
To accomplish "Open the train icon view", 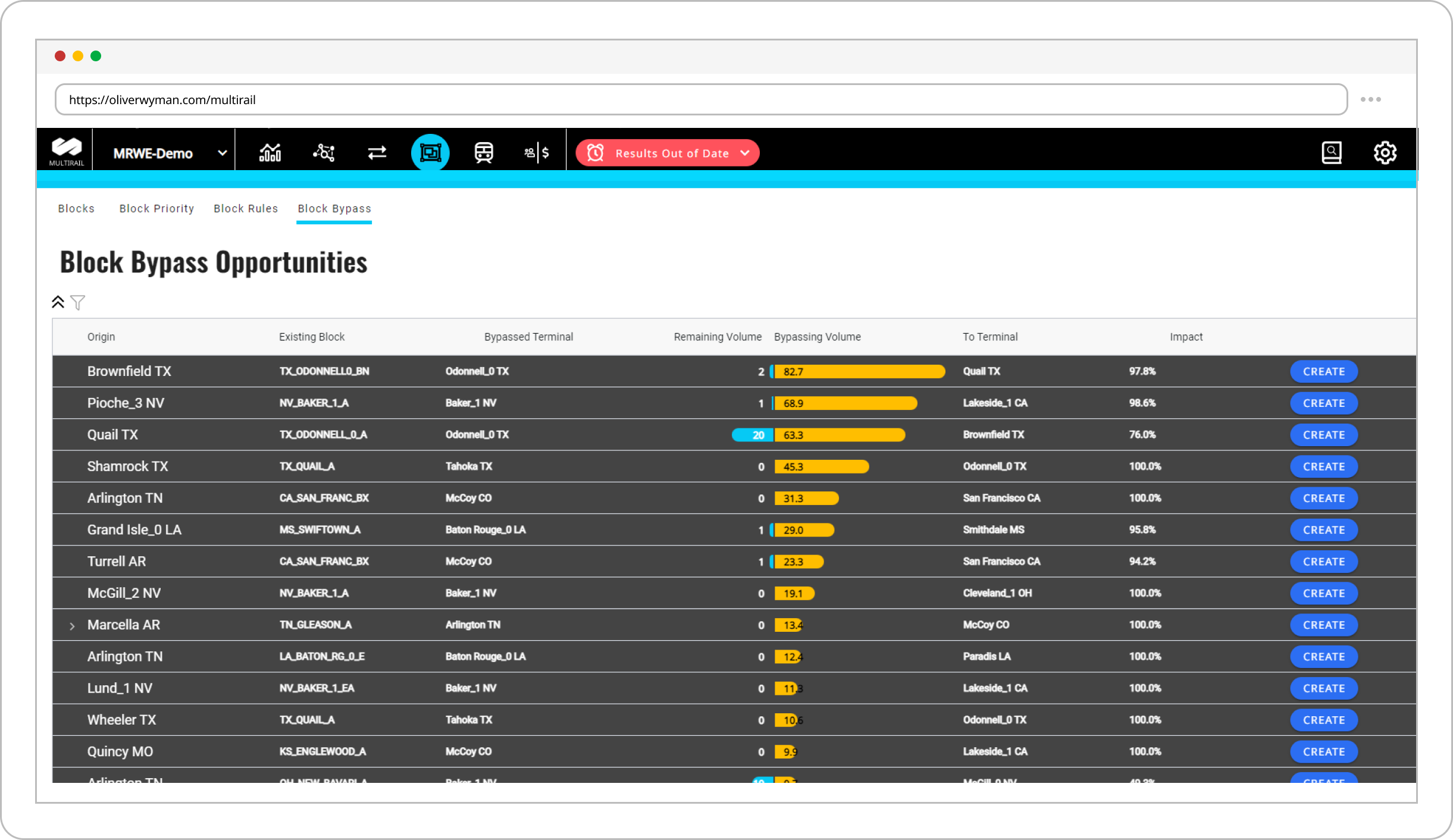I will (x=484, y=153).
